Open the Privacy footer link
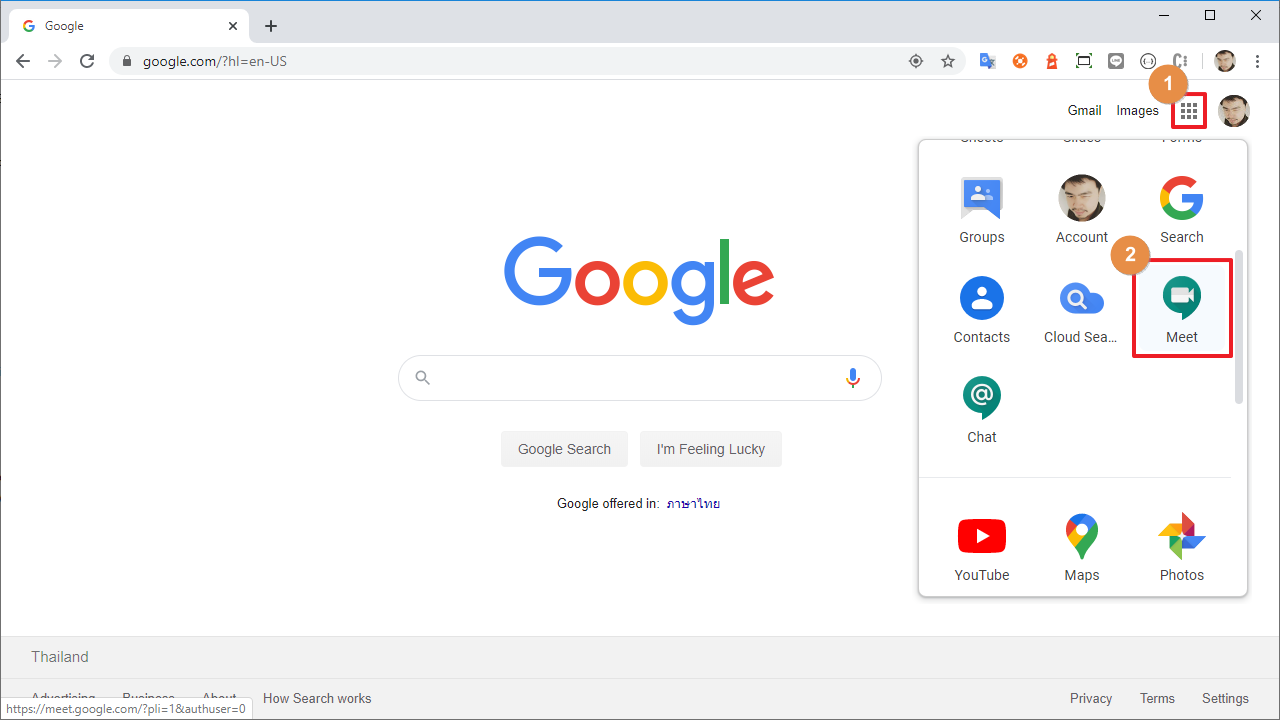The image size is (1280, 720). tap(1091, 698)
